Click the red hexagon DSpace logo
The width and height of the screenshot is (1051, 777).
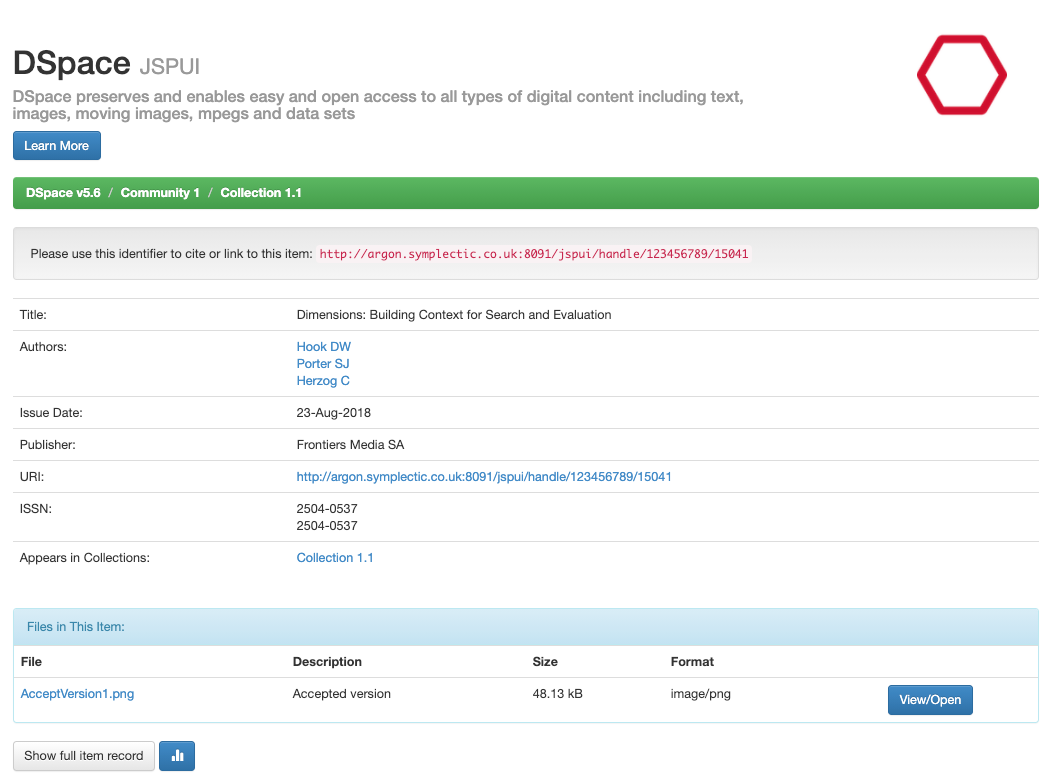[961, 75]
